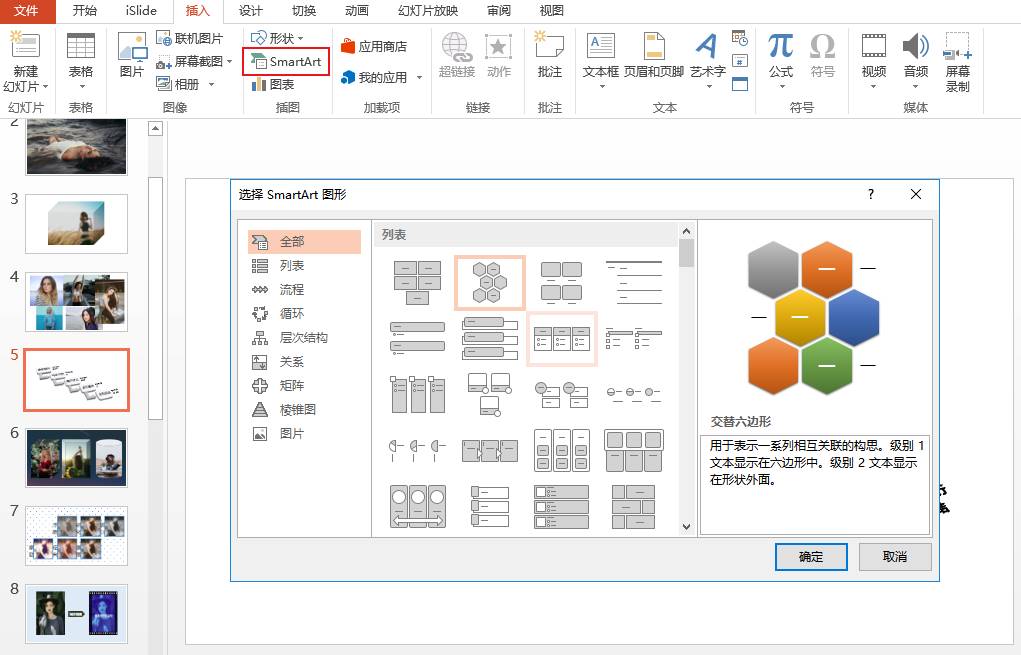Choose the 层次结构 hierarchy category

pos(303,338)
